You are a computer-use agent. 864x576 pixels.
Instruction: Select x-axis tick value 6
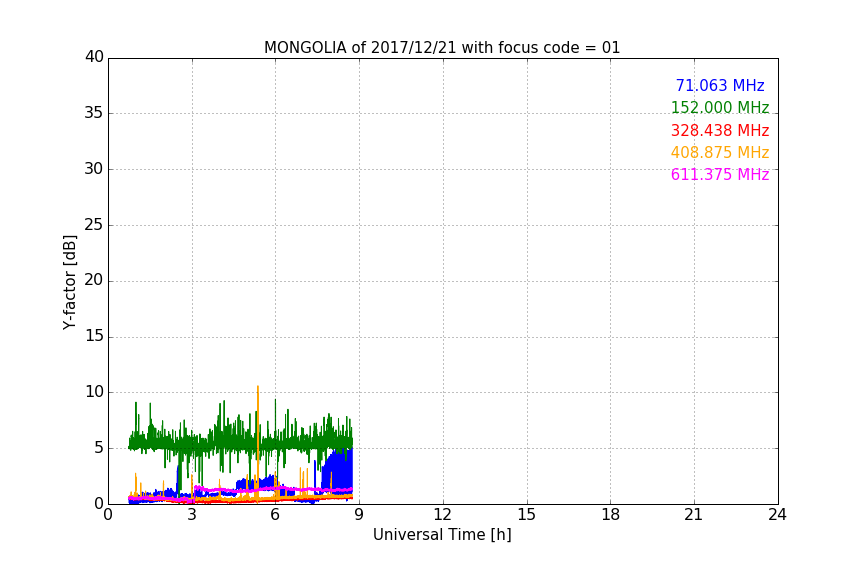coord(275,515)
